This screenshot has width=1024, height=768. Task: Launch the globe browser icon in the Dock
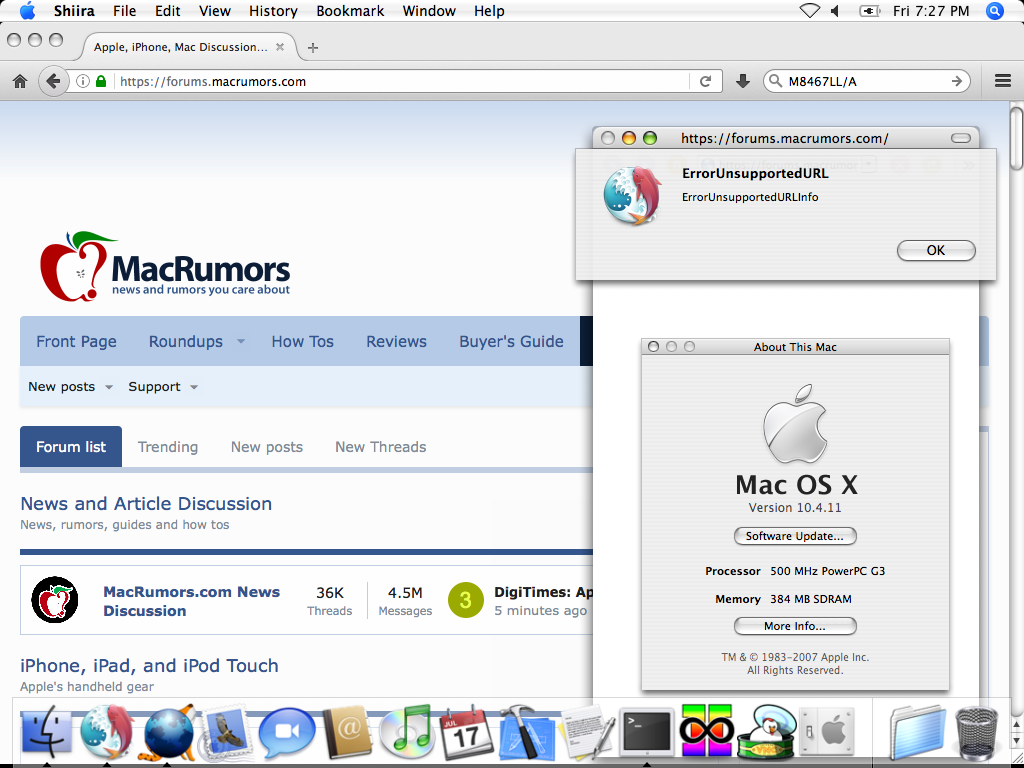[169, 732]
